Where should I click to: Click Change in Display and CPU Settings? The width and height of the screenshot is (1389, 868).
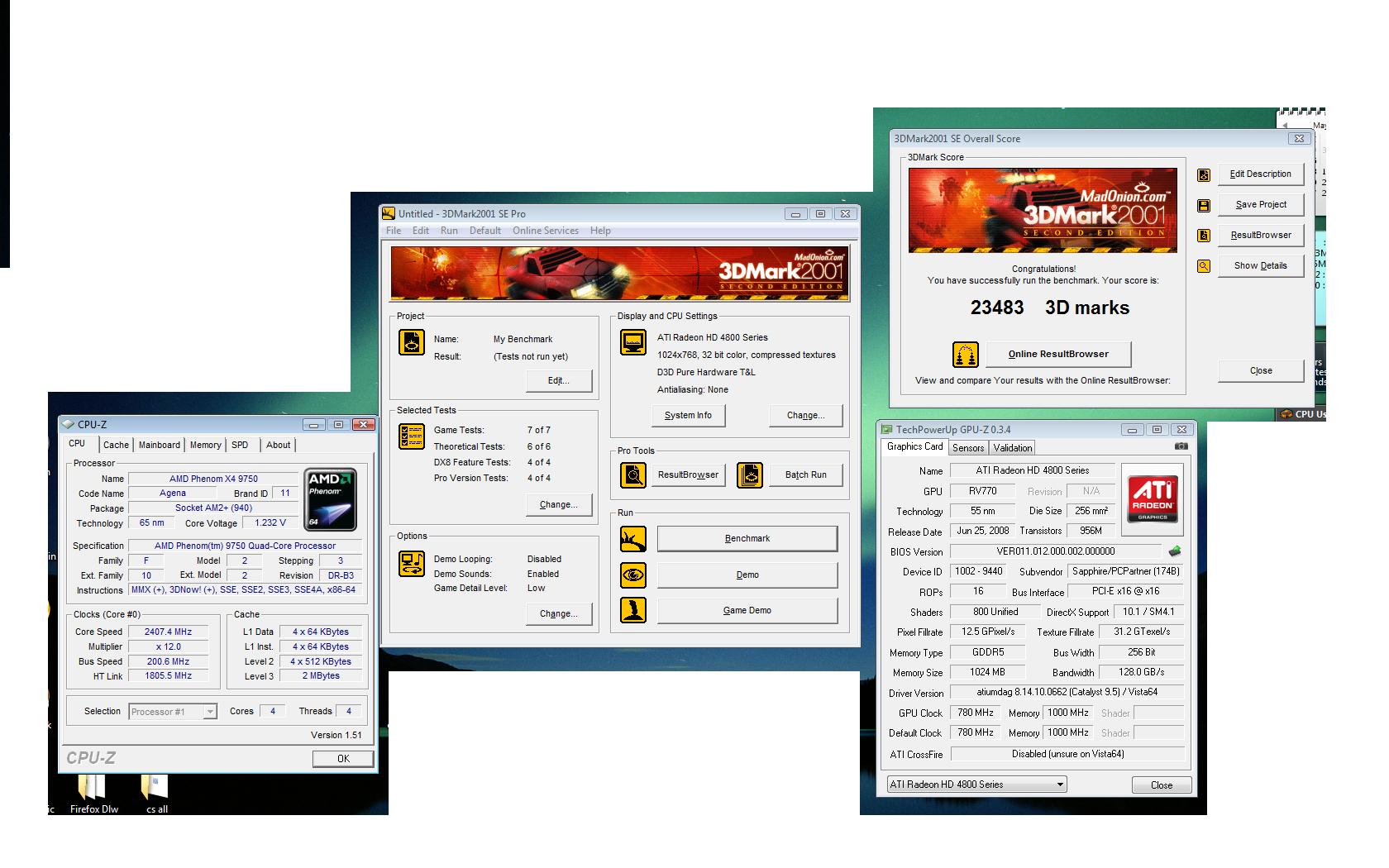click(806, 415)
